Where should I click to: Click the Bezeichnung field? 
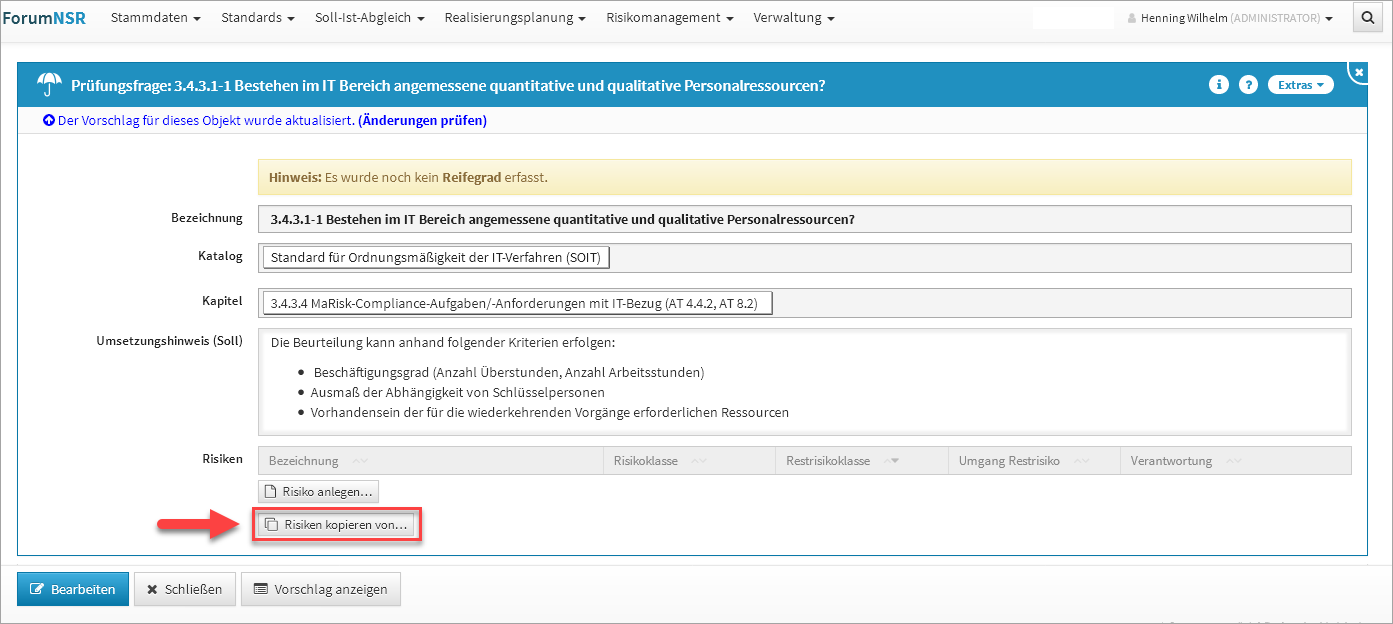click(804, 218)
